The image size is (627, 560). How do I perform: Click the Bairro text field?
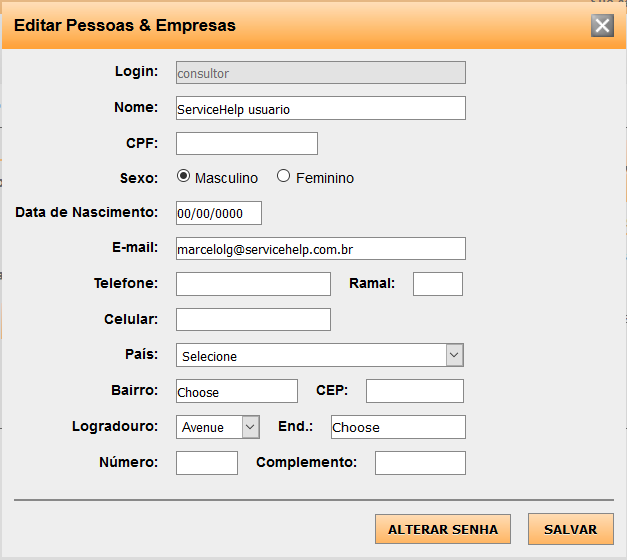[236, 391]
